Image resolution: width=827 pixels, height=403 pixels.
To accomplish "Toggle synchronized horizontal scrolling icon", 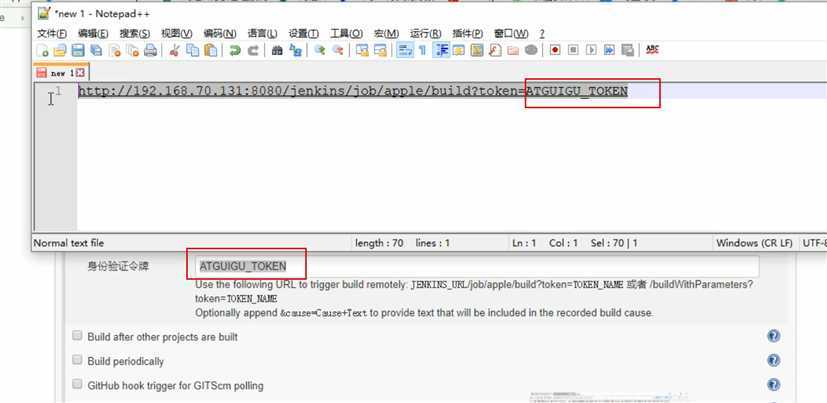I will pyautogui.click(x=380, y=51).
